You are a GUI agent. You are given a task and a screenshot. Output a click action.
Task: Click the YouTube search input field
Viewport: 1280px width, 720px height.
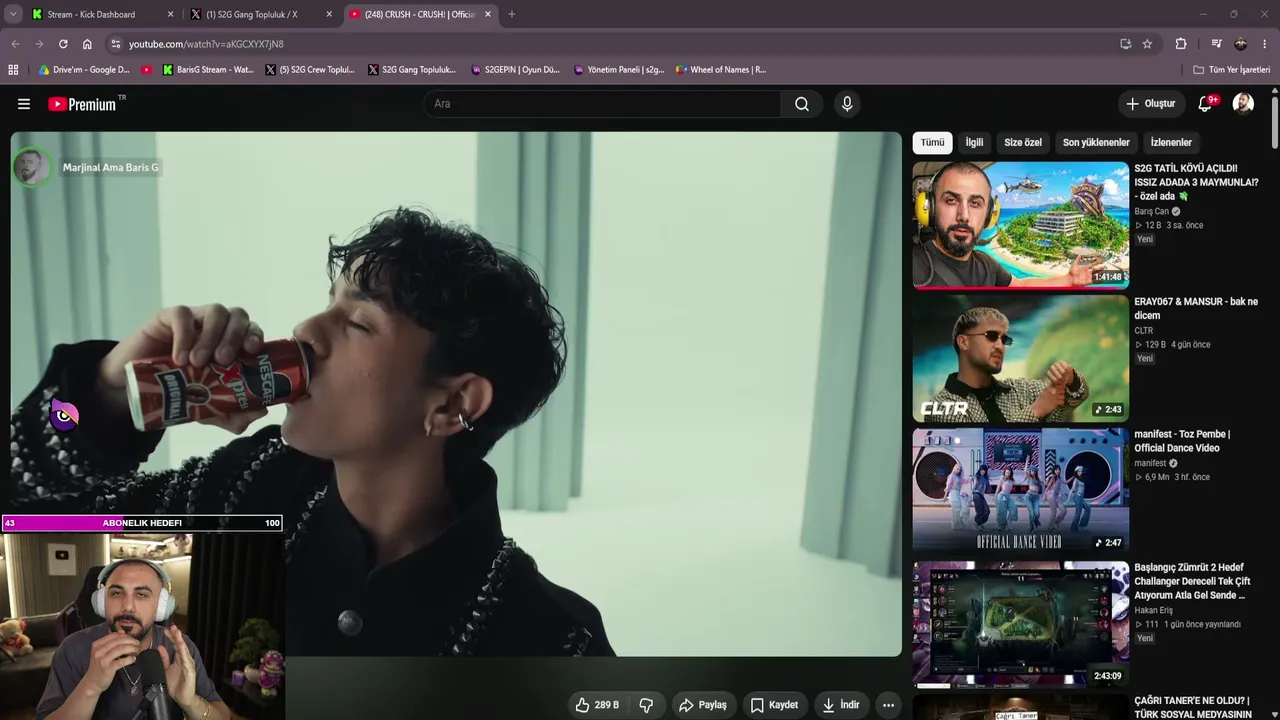(603, 104)
